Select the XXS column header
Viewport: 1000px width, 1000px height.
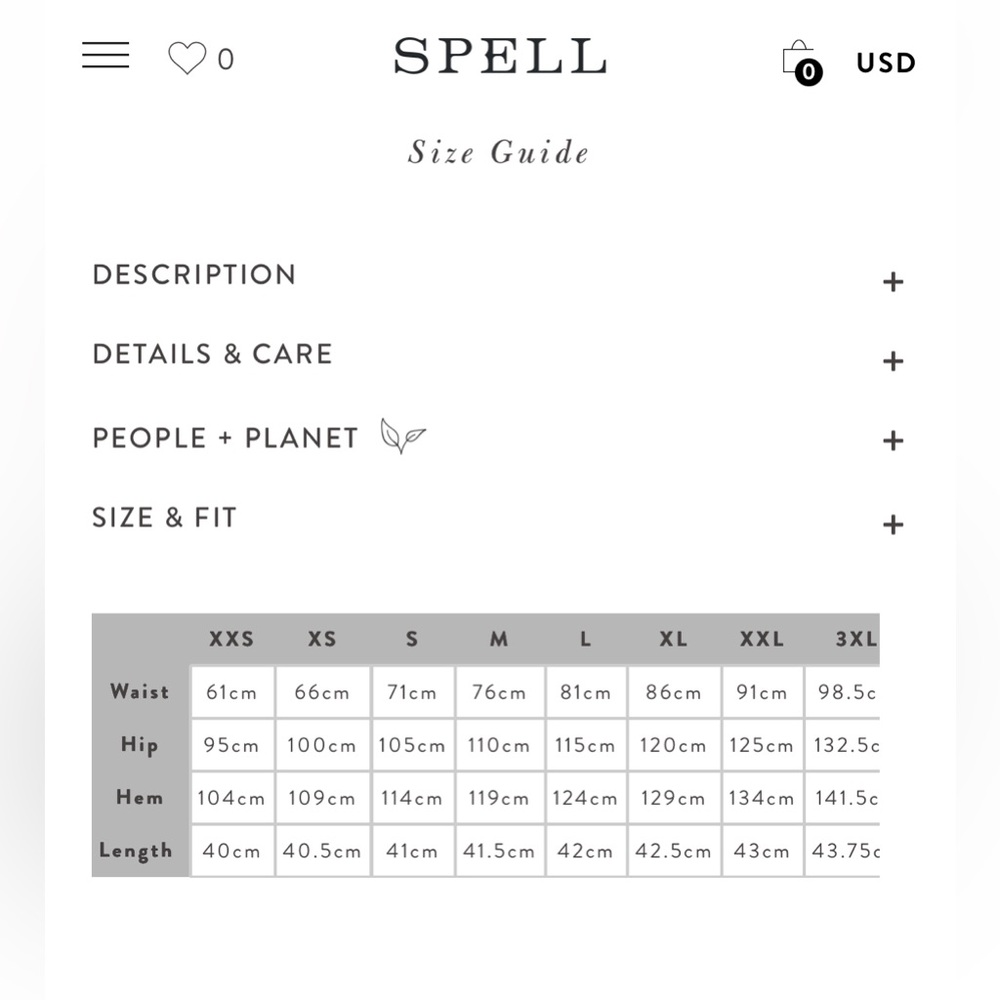[x=231, y=639]
